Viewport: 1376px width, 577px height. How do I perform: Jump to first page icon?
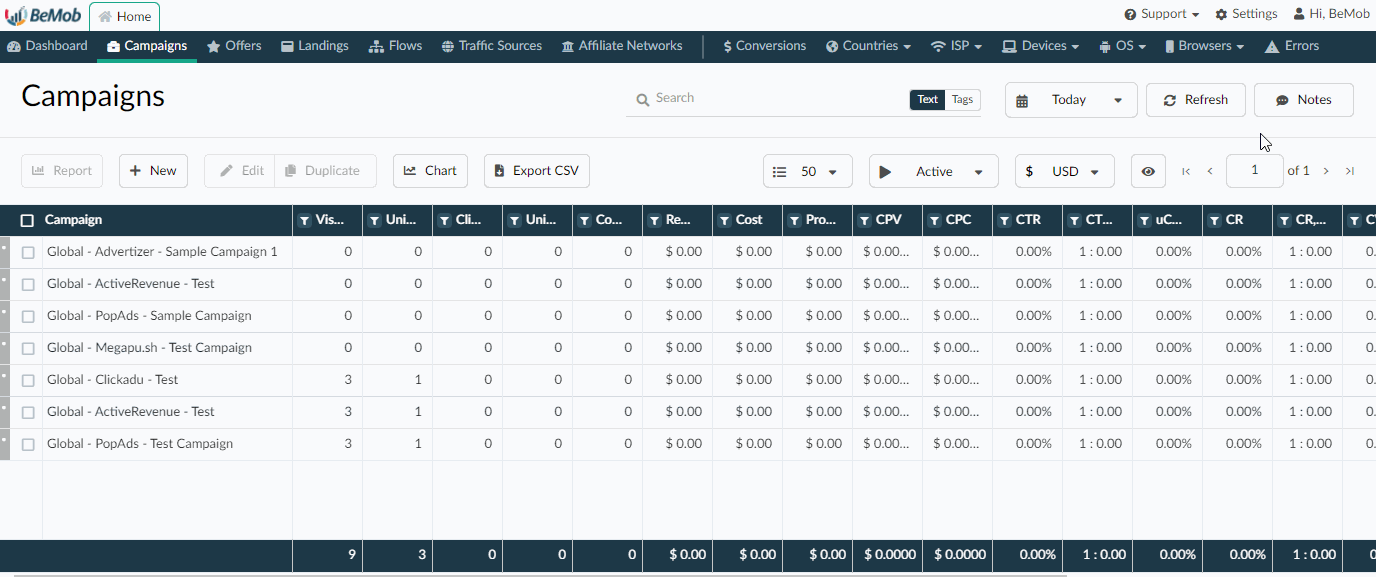(1186, 171)
